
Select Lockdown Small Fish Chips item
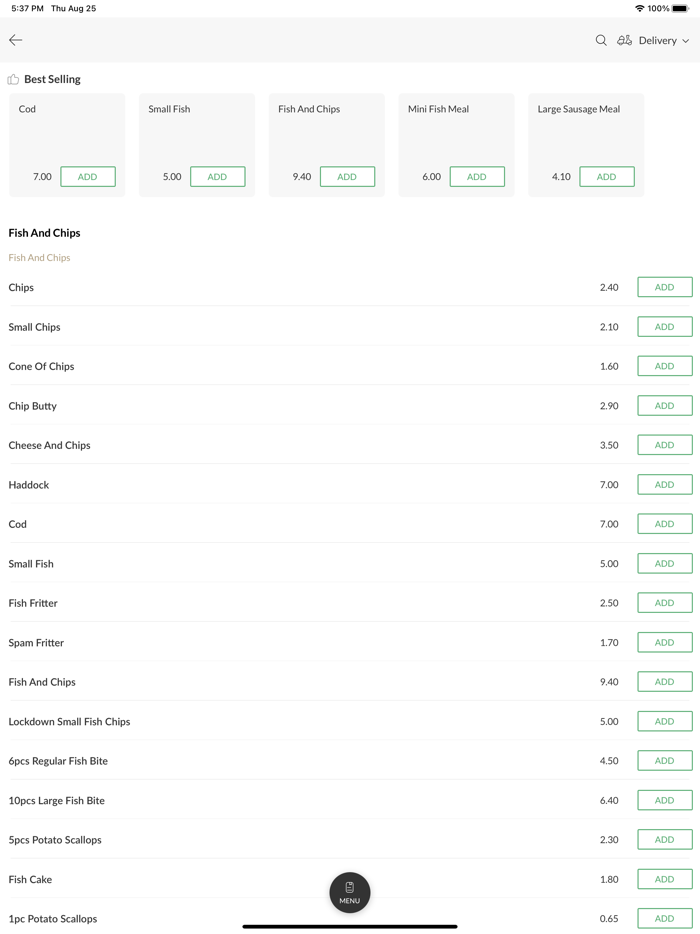point(69,721)
